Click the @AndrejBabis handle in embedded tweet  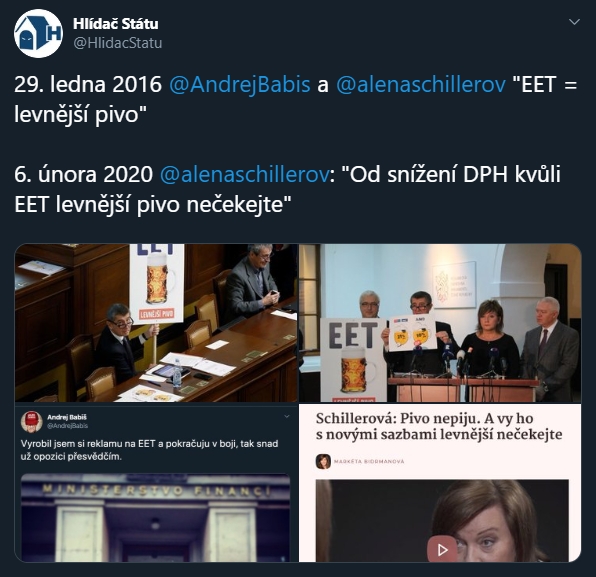[x=67, y=426]
